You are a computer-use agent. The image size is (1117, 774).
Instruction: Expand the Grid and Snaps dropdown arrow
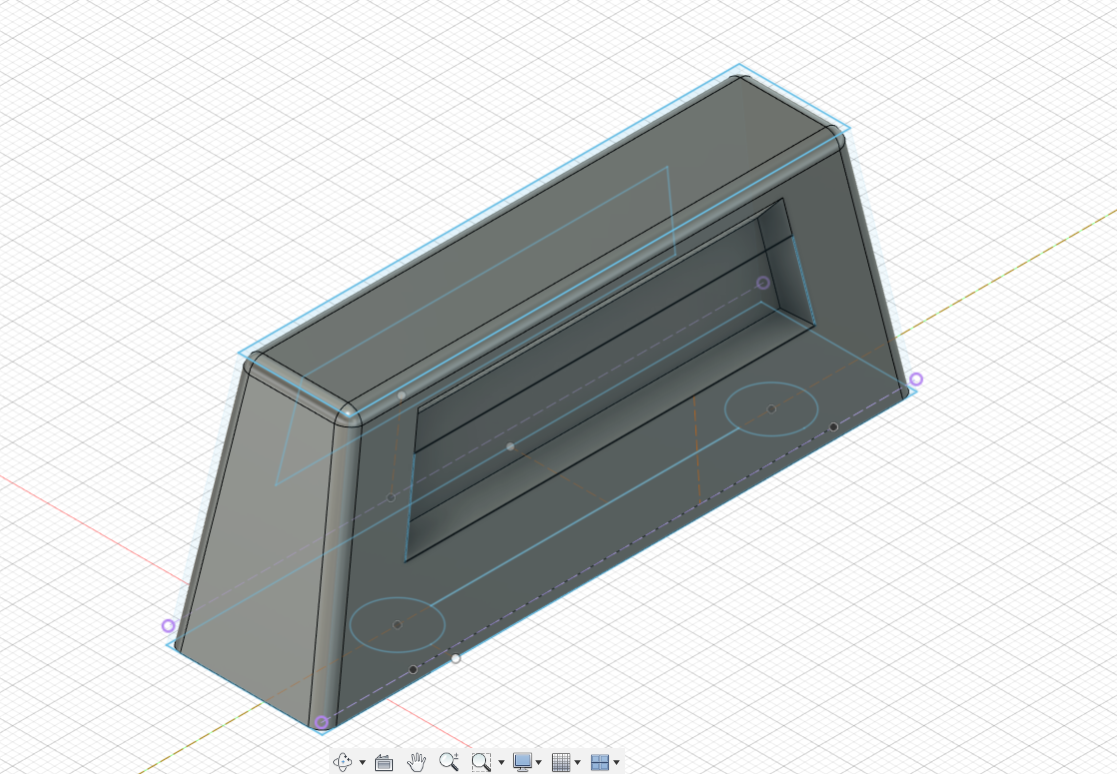click(x=578, y=763)
